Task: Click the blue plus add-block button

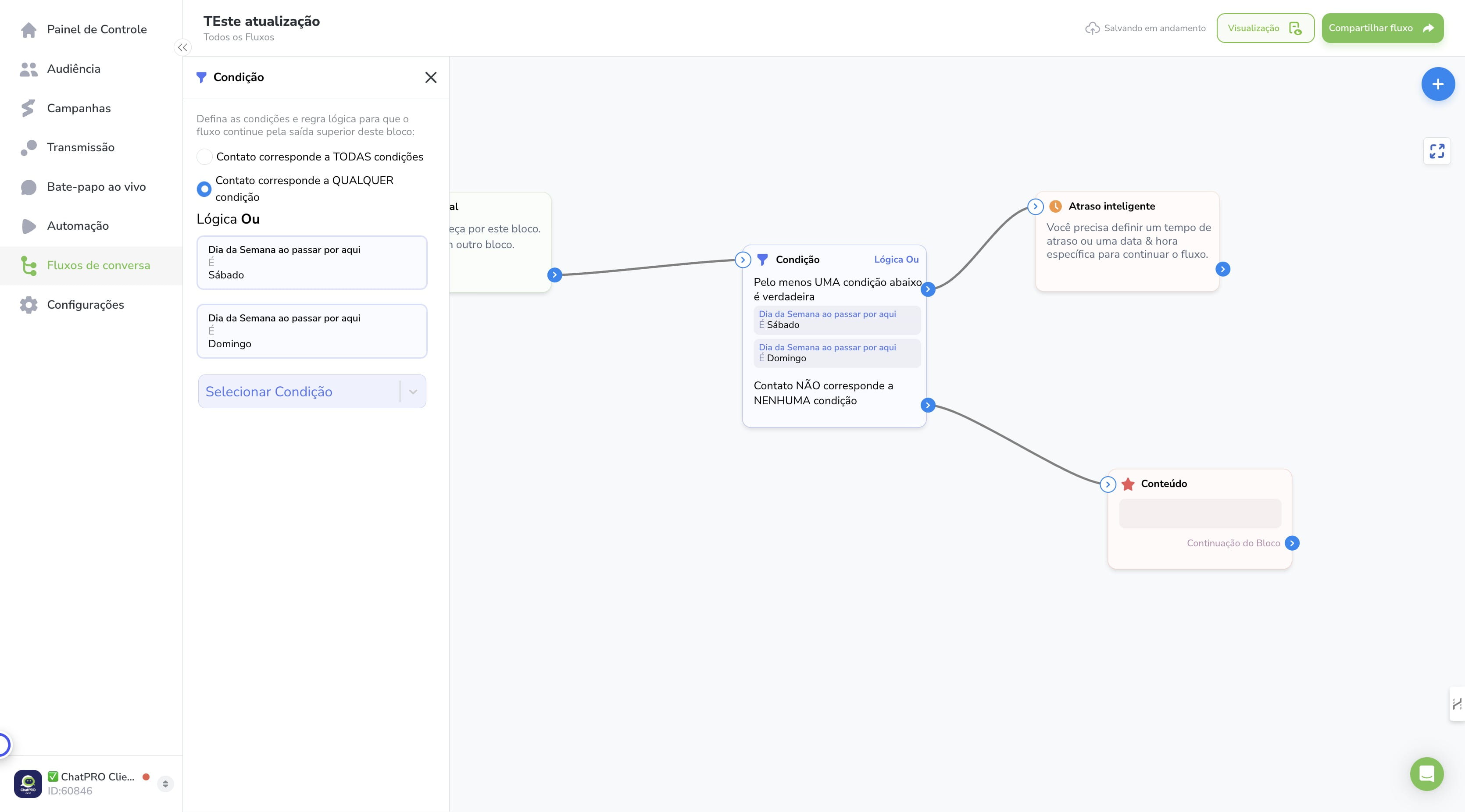Action: click(1438, 84)
